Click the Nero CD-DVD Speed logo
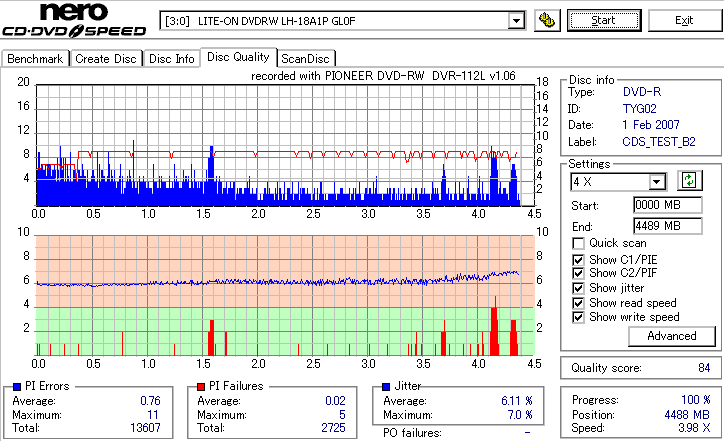Viewport: 724px width, 441px height. click(74, 19)
